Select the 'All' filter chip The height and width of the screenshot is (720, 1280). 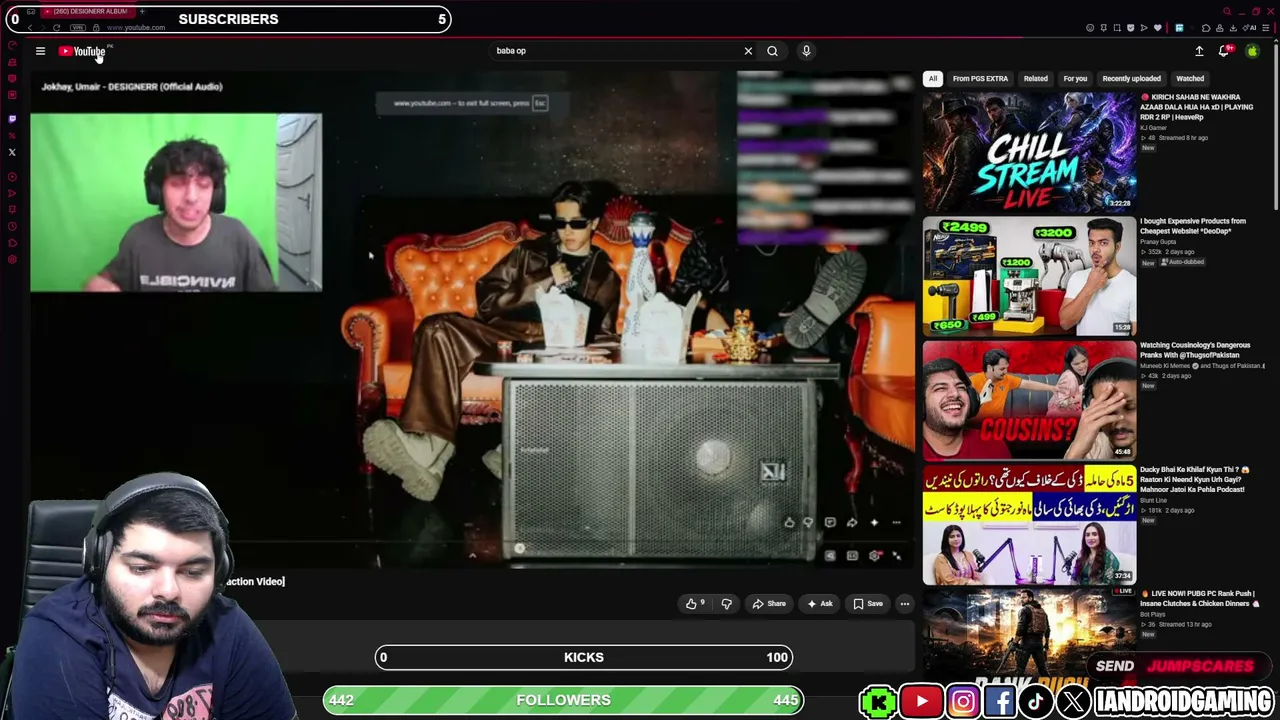933,79
